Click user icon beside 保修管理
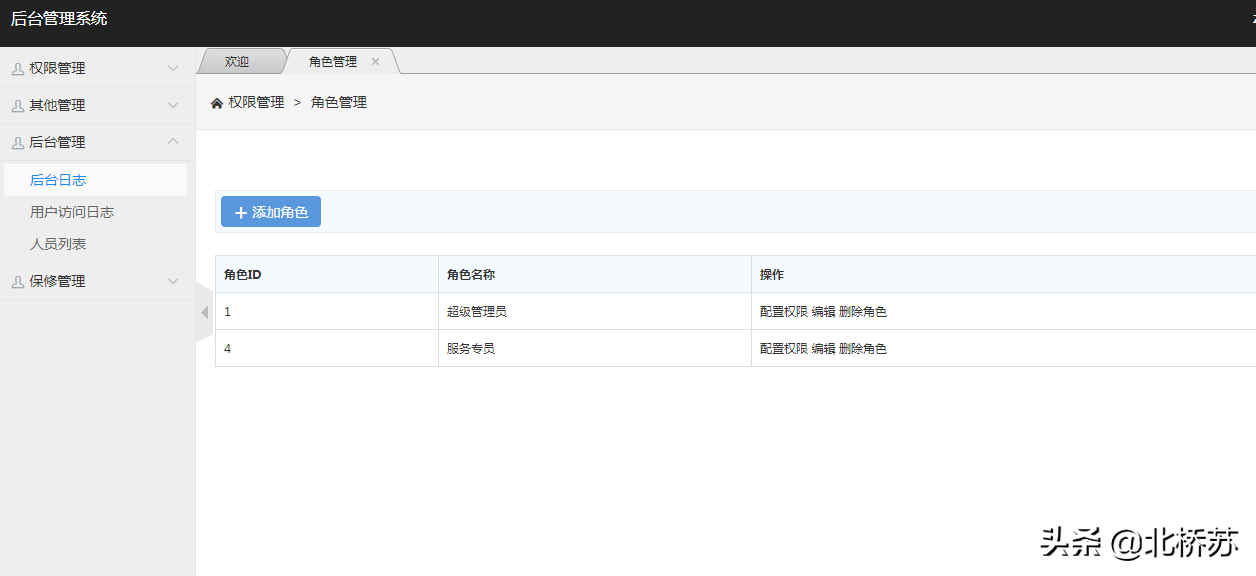This screenshot has width=1256, height=576. 18,282
